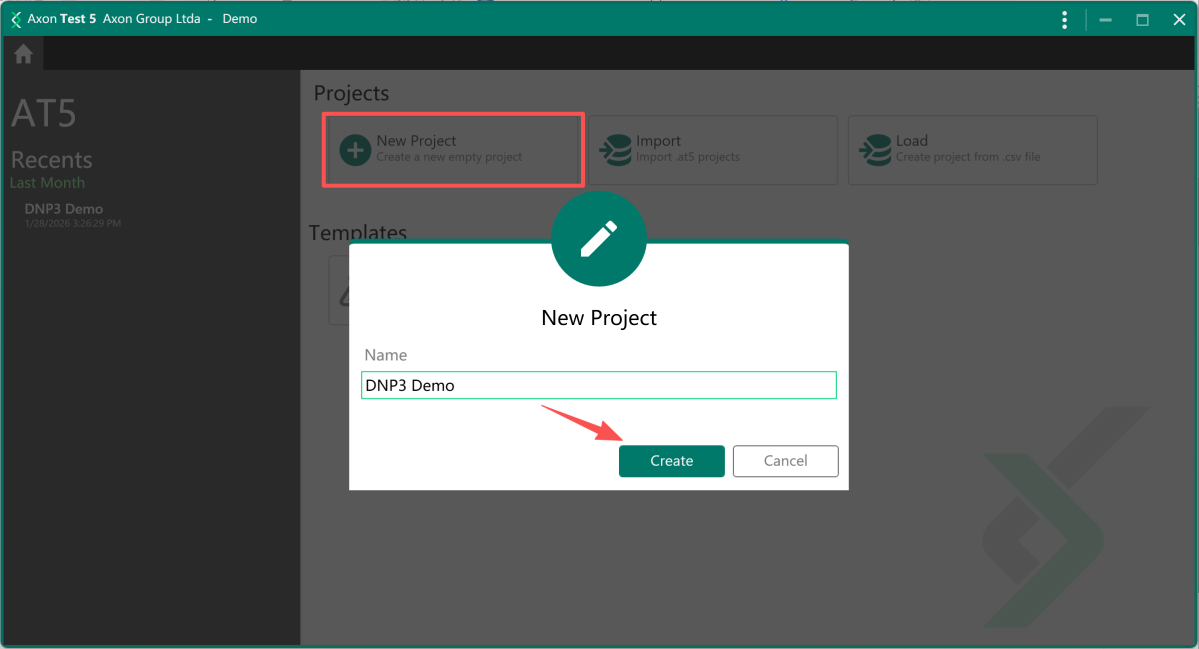Minimize the Axon Test window
This screenshot has height=649, width=1199.
[1106, 20]
